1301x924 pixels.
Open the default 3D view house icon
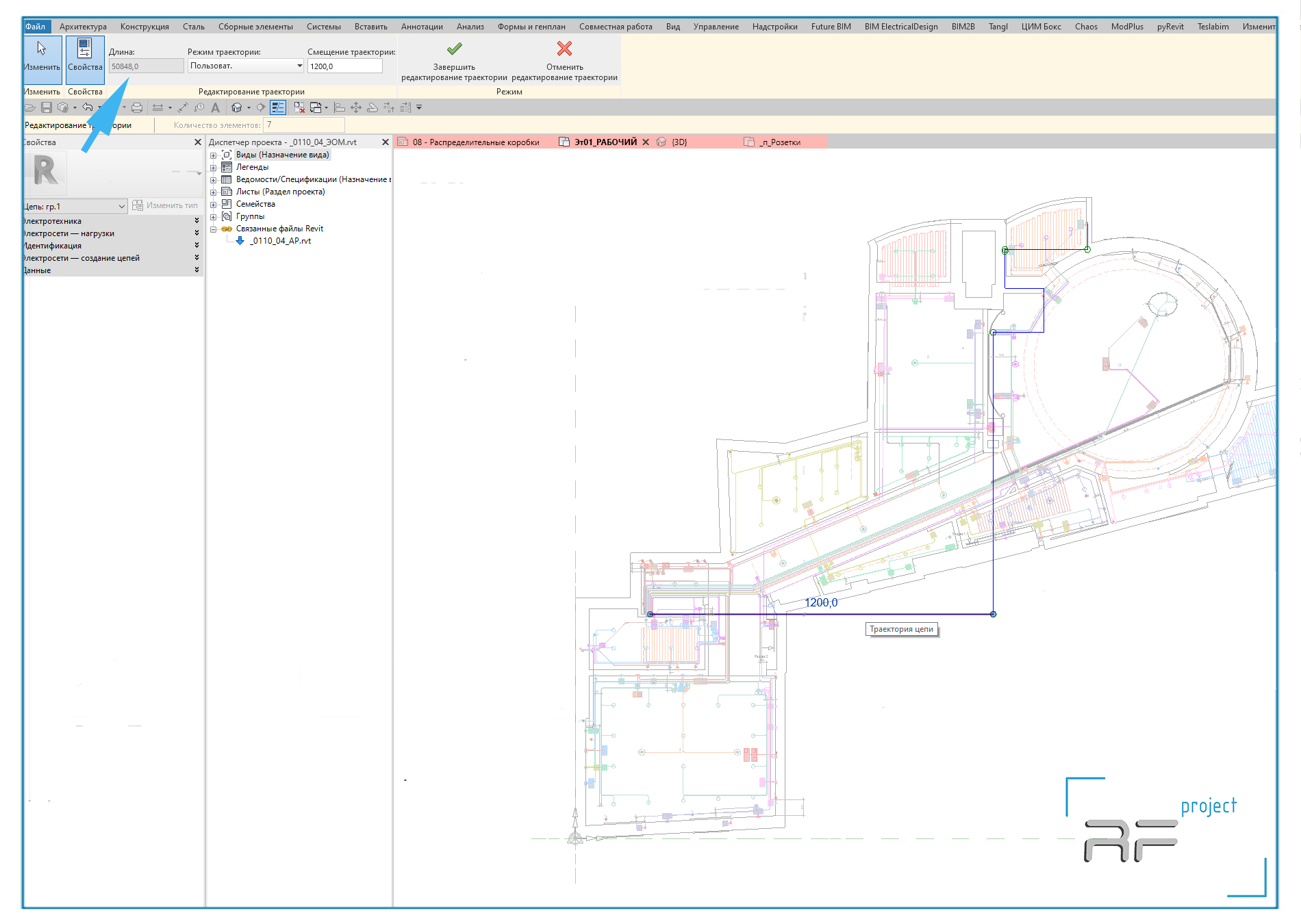pos(237,107)
